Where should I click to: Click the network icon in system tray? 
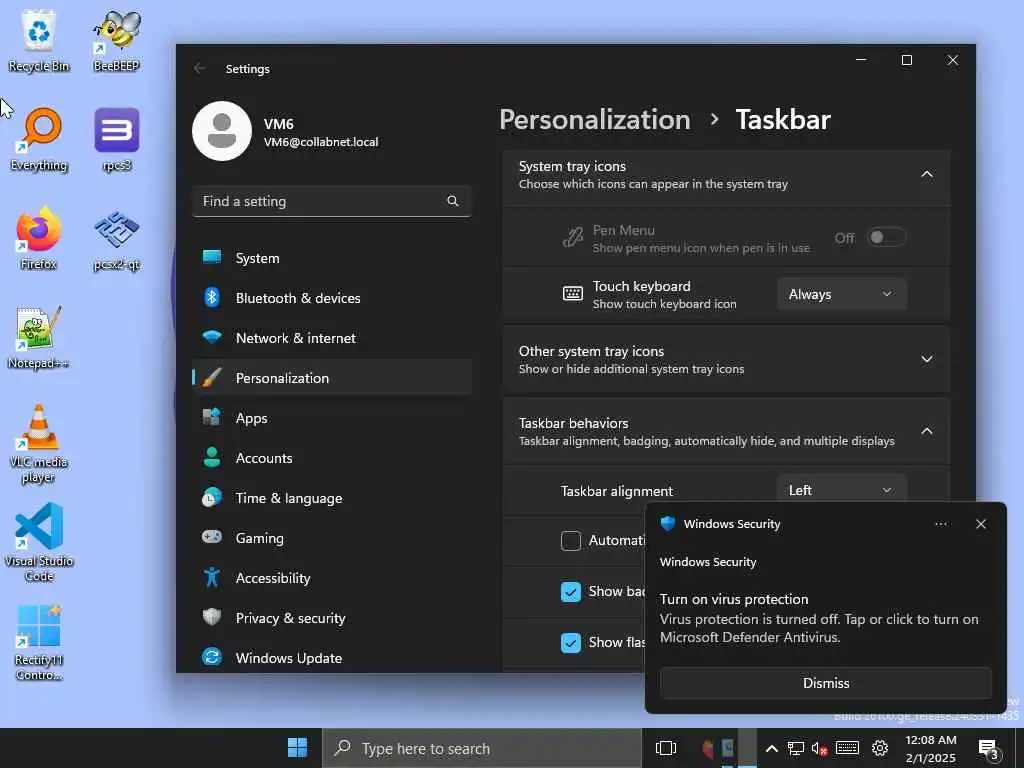795,748
